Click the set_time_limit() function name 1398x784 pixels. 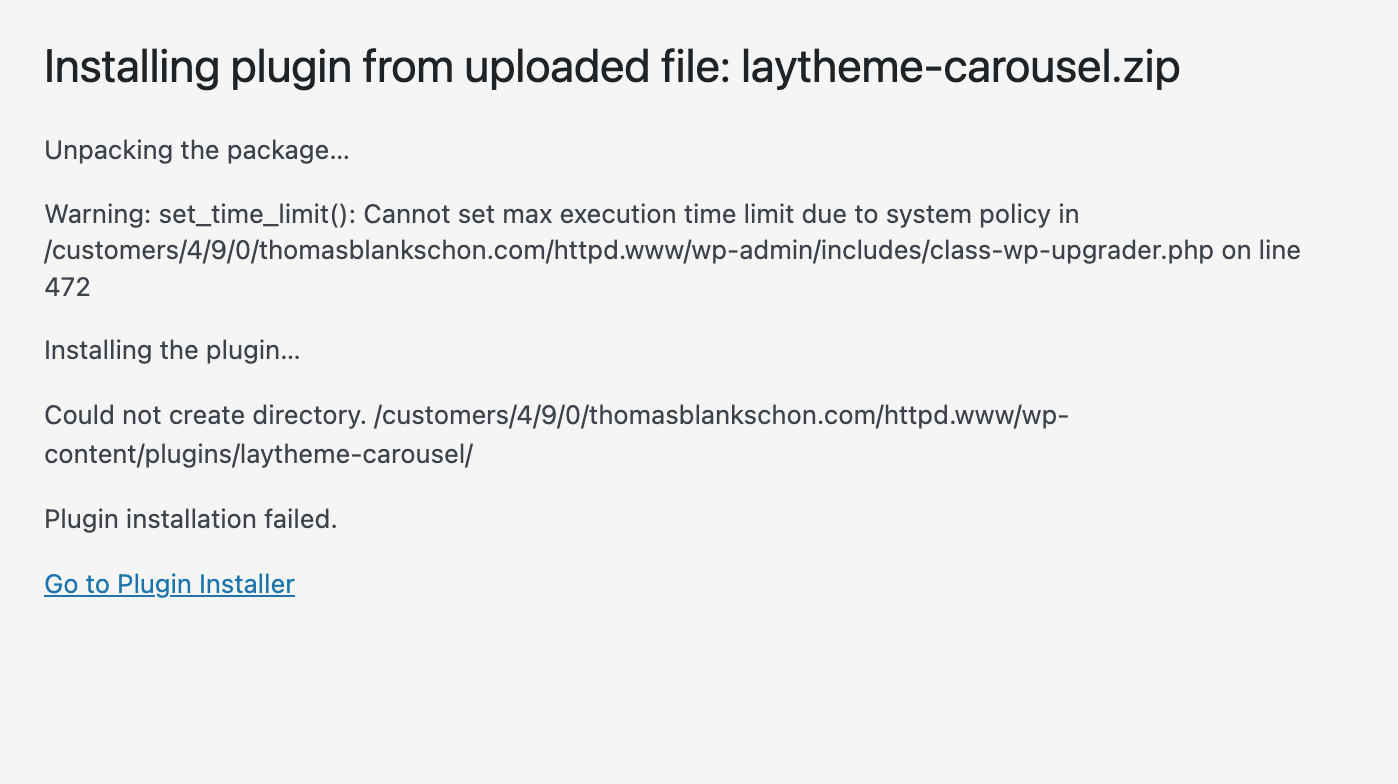point(255,214)
